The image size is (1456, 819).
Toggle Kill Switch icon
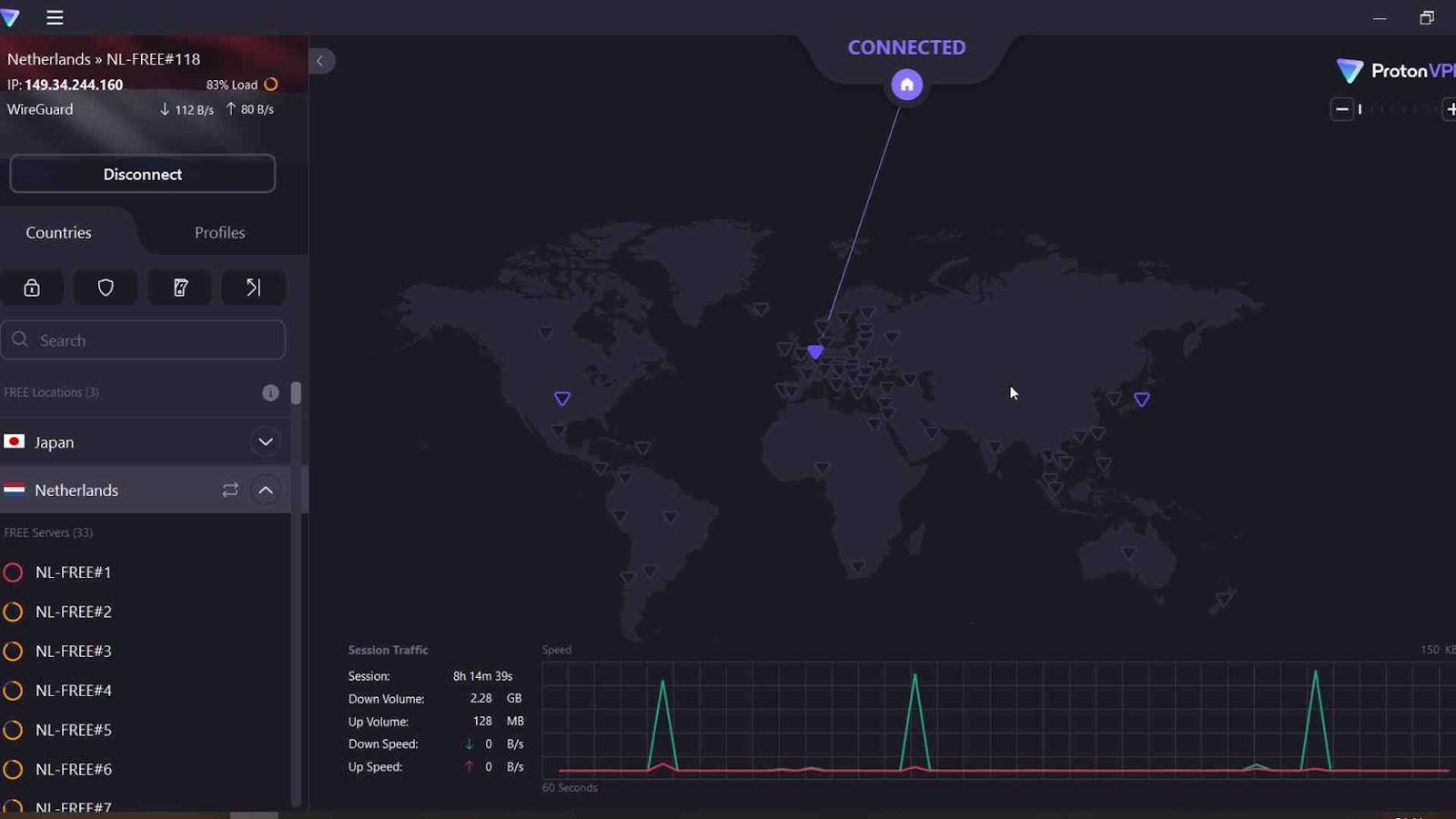[180, 288]
